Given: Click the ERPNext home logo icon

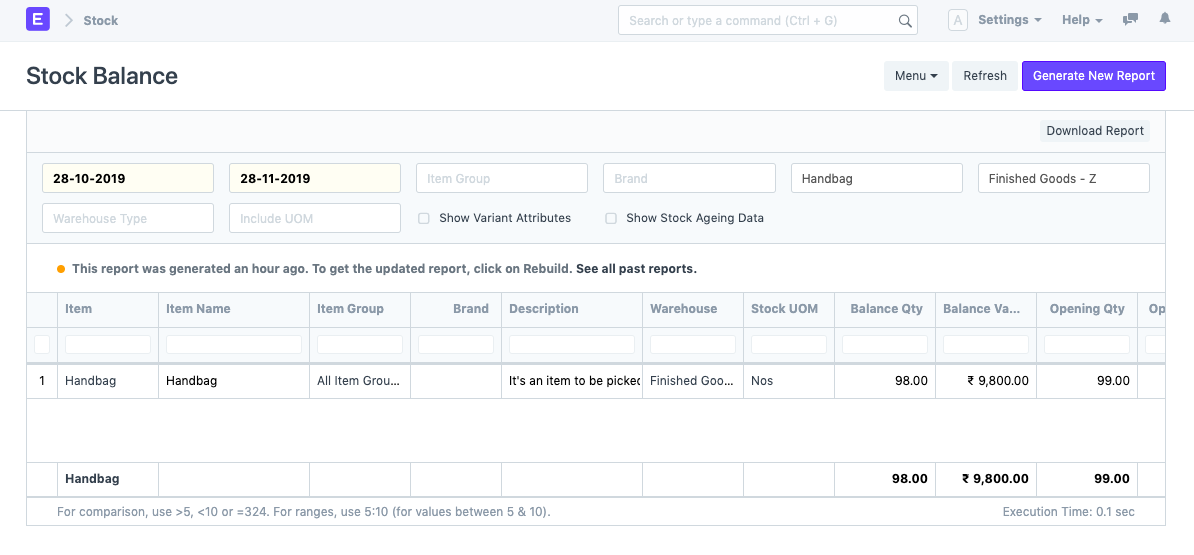Looking at the screenshot, I should pyautogui.click(x=38, y=20).
